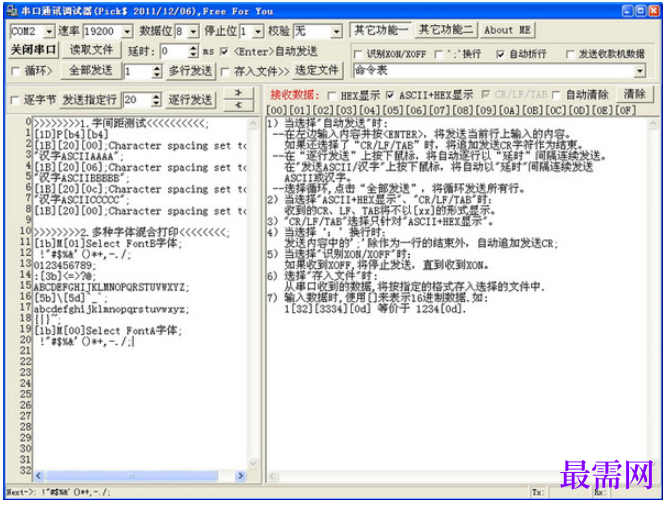Click the left-arrow transfer button
The height and width of the screenshot is (506, 672).
(x=238, y=105)
